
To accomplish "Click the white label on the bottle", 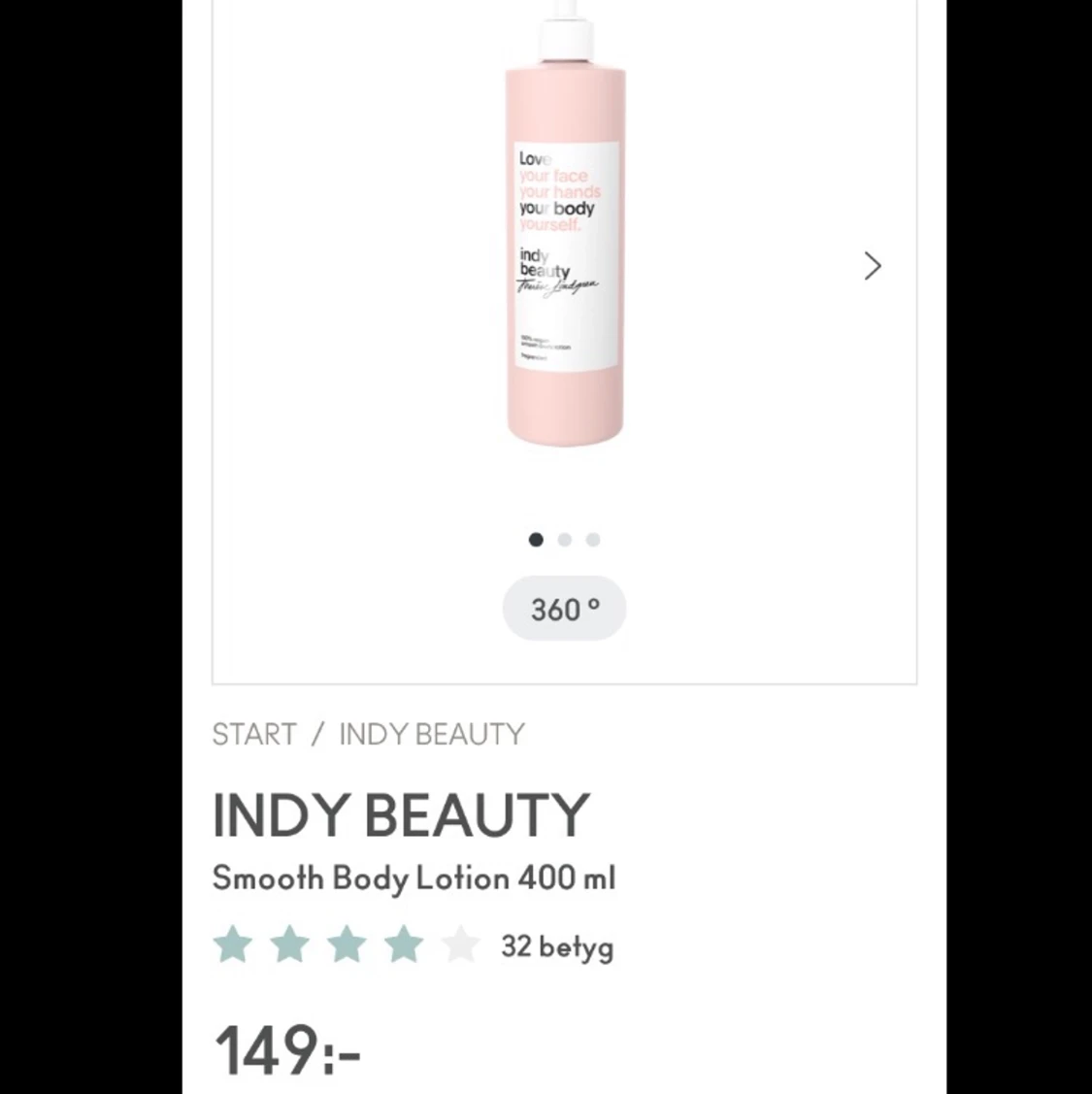I will pyautogui.click(x=567, y=254).
